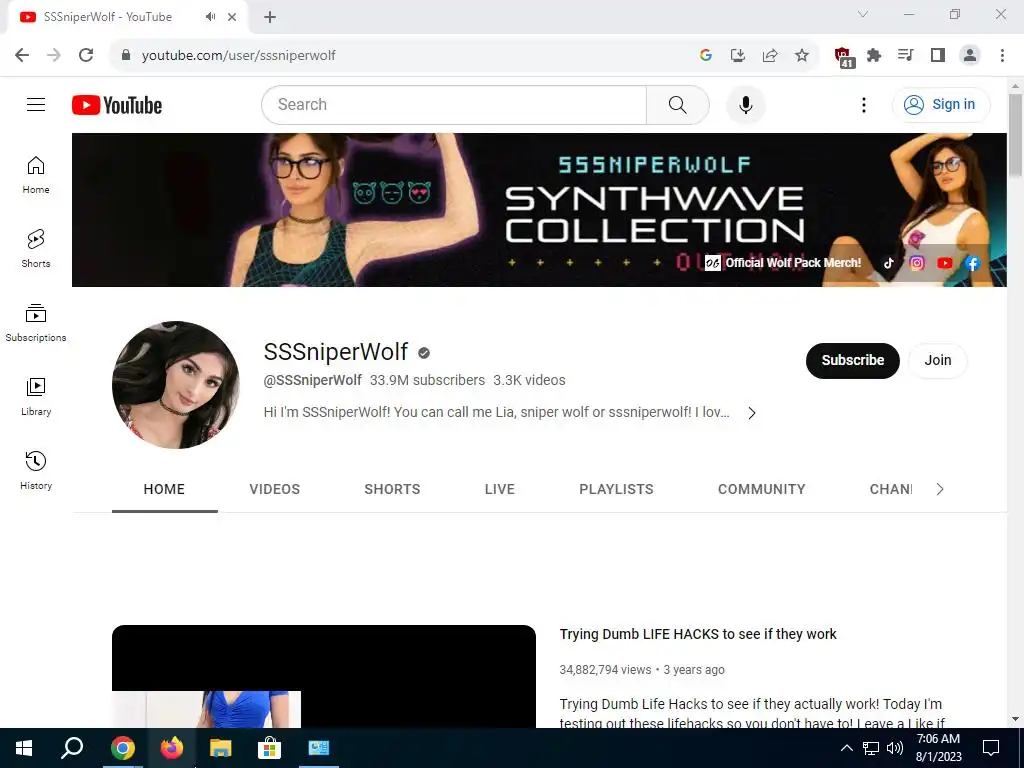The width and height of the screenshot is (1024, 768).
Task: Open the TikTok link on banner
Action: click(x=889, y=263)
